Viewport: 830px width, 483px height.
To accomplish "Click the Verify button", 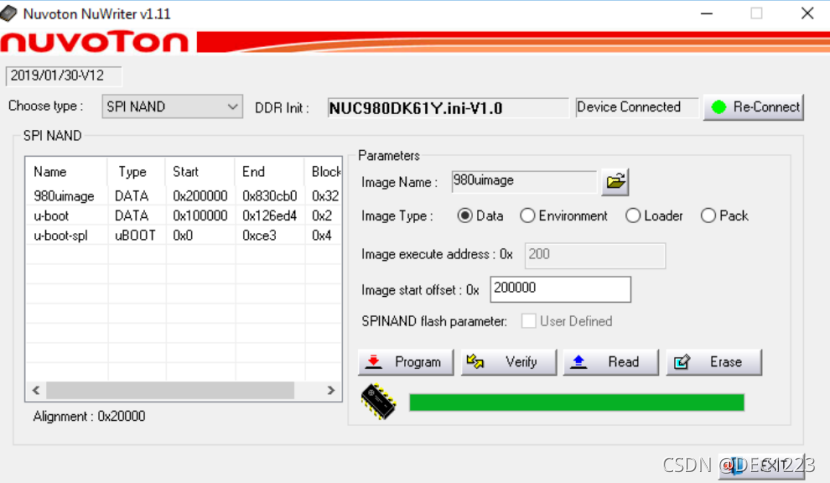I will [509, 362].
